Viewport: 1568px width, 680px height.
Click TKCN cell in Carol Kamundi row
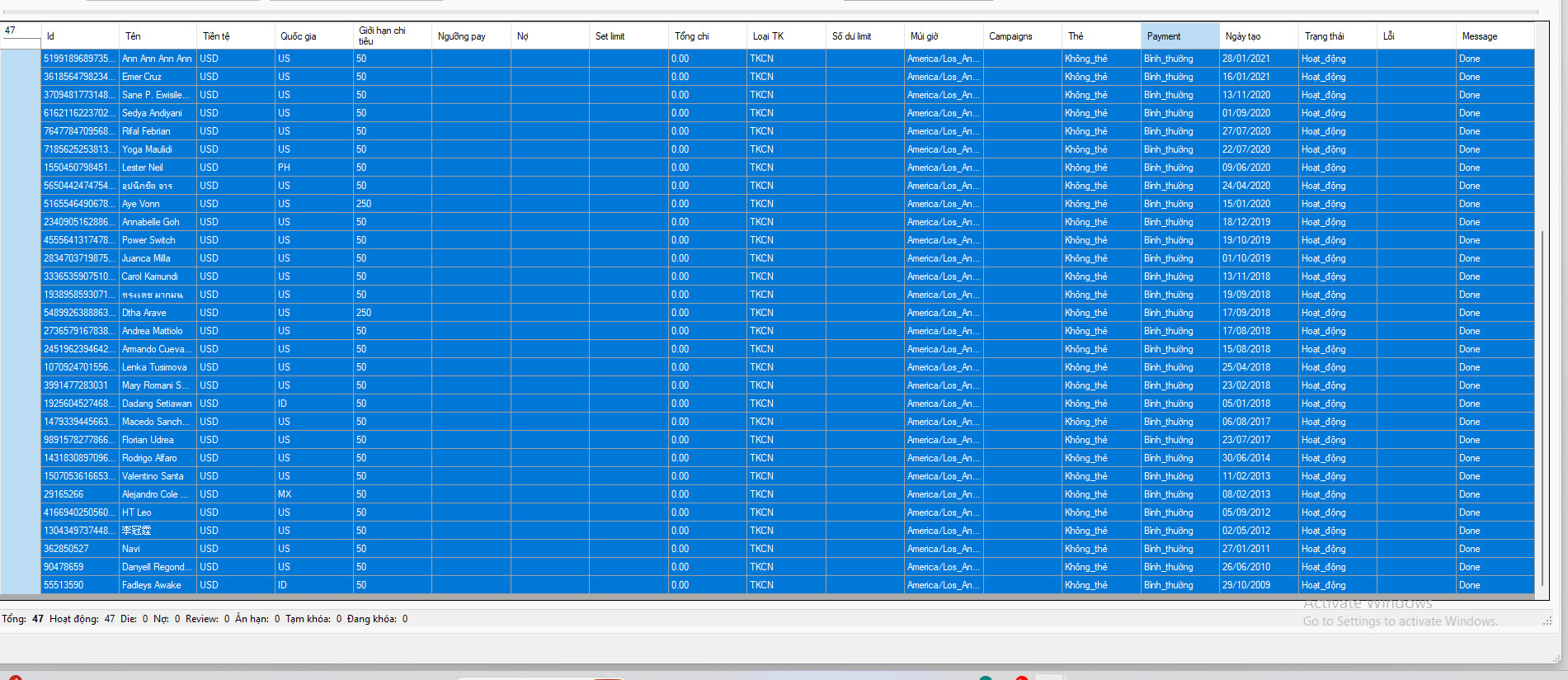(787, 276)
